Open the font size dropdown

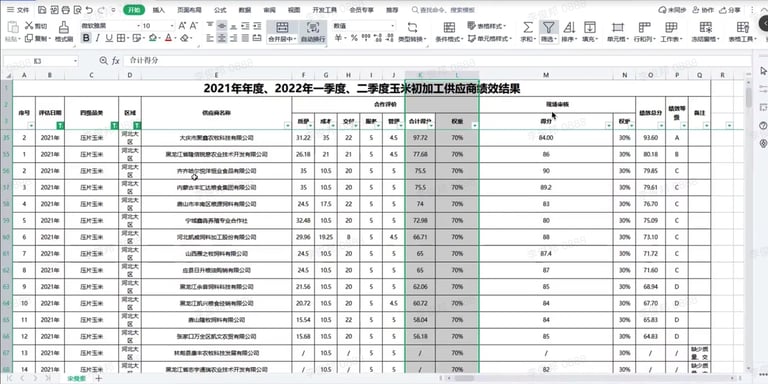(172, 26)
